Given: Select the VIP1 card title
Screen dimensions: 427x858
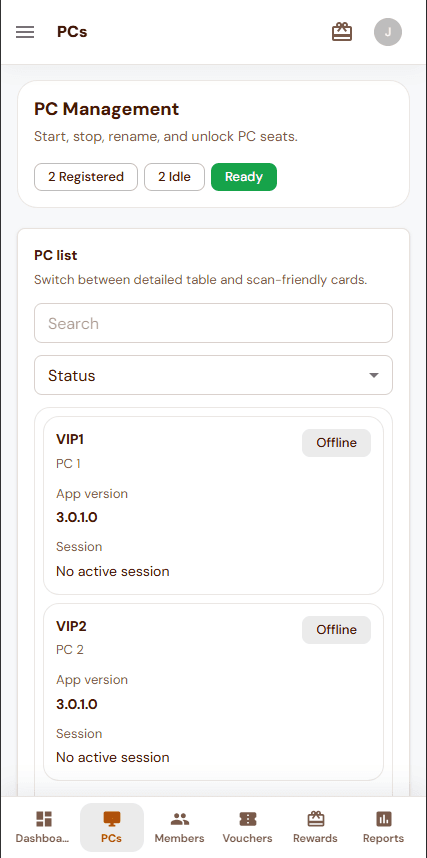Looking at the screenshot, I should click(70, 439).
